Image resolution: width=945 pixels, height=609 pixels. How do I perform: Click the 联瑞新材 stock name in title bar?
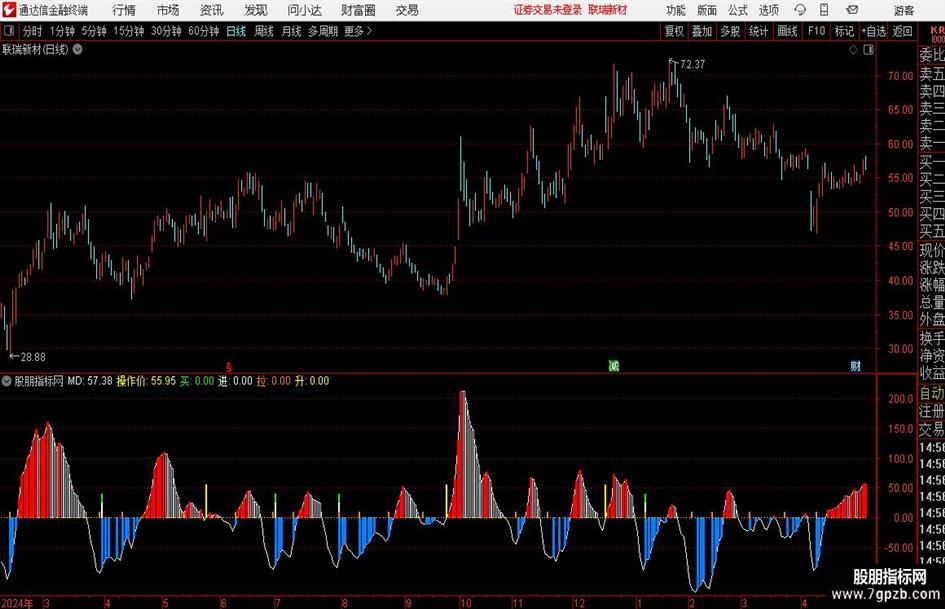(608, 10)
